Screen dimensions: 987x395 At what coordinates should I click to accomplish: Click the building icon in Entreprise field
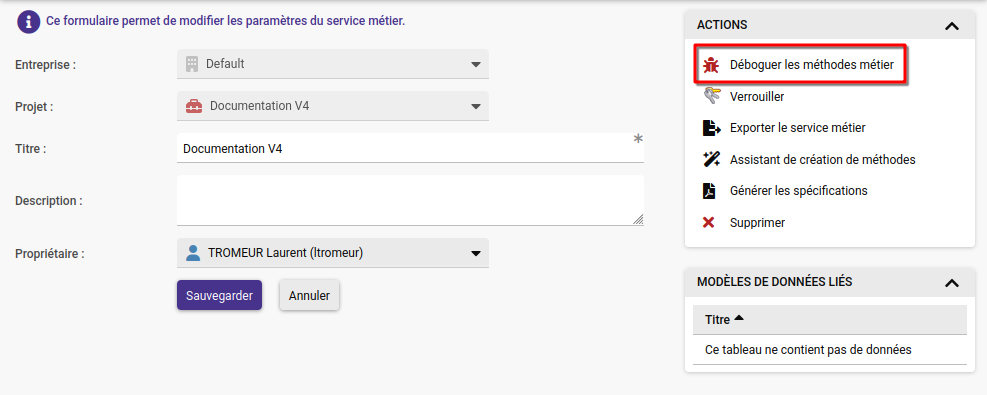point(192,64)
